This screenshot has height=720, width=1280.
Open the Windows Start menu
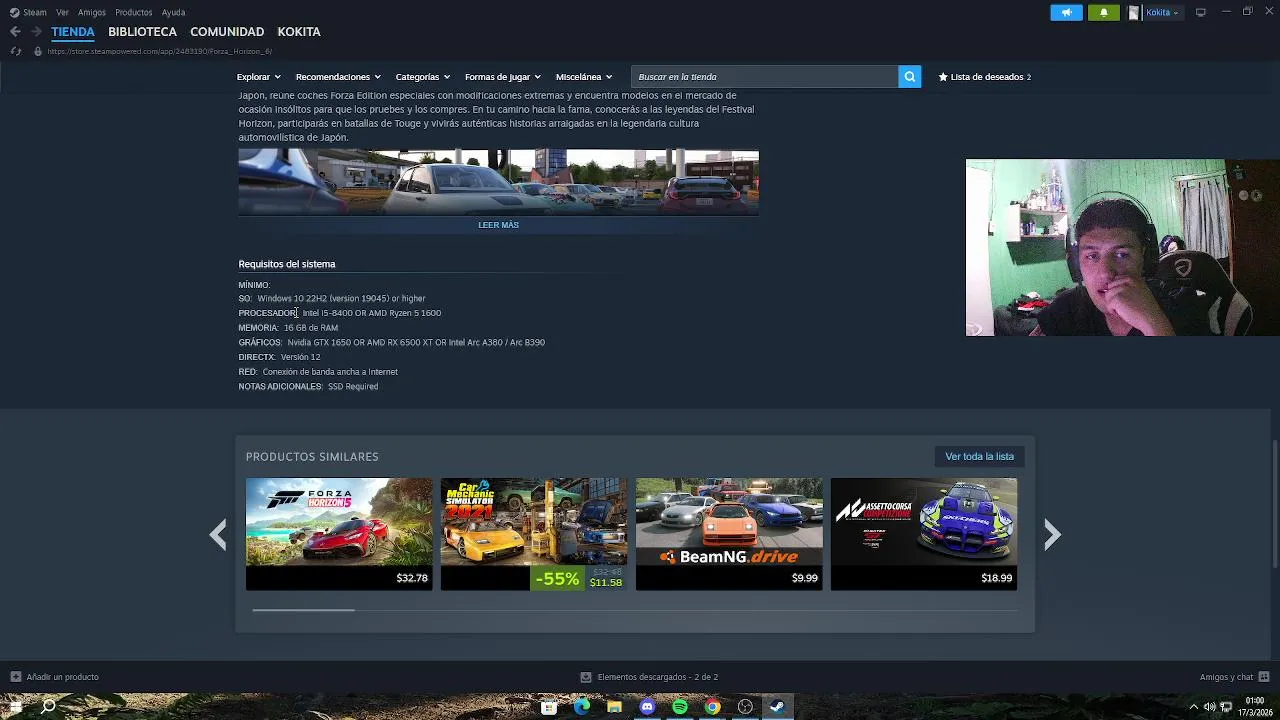pyautogui.click(x=15, y=707)
